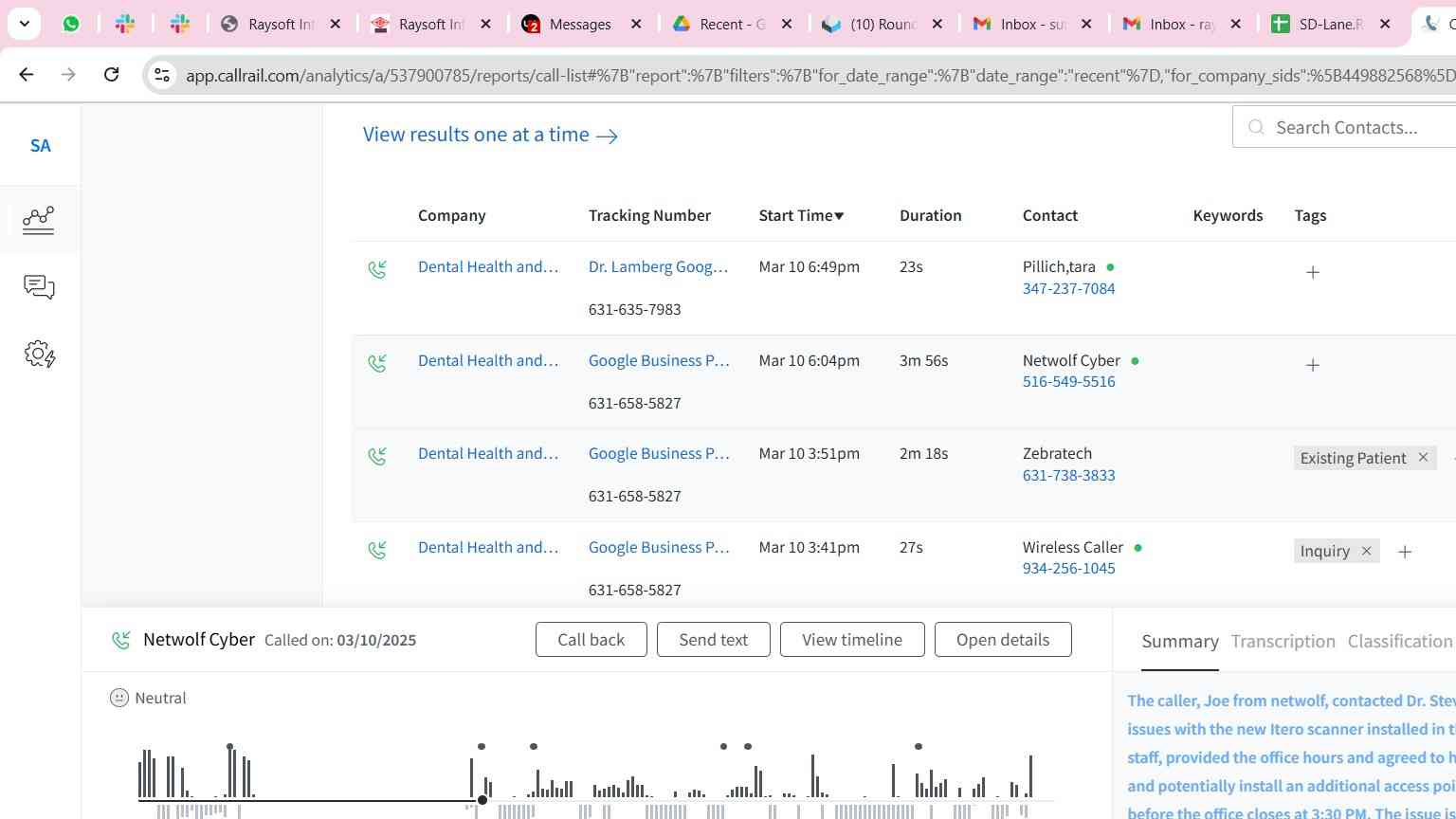1456x819 pixels.
Task: Open the Classification tab
Action: pyautogui.click(x=1400, y=642)
